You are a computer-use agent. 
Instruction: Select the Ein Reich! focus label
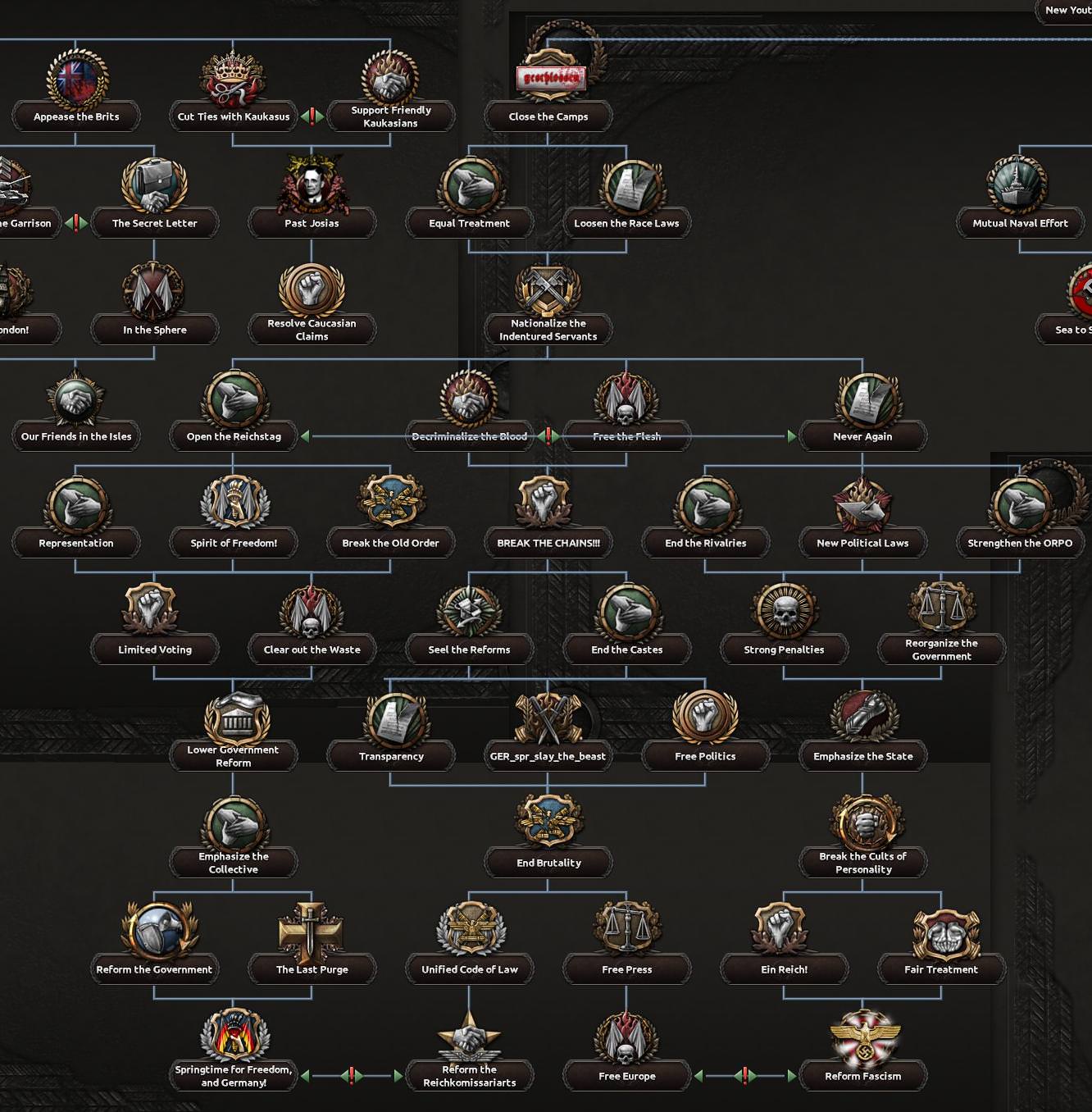pos(785,969)
